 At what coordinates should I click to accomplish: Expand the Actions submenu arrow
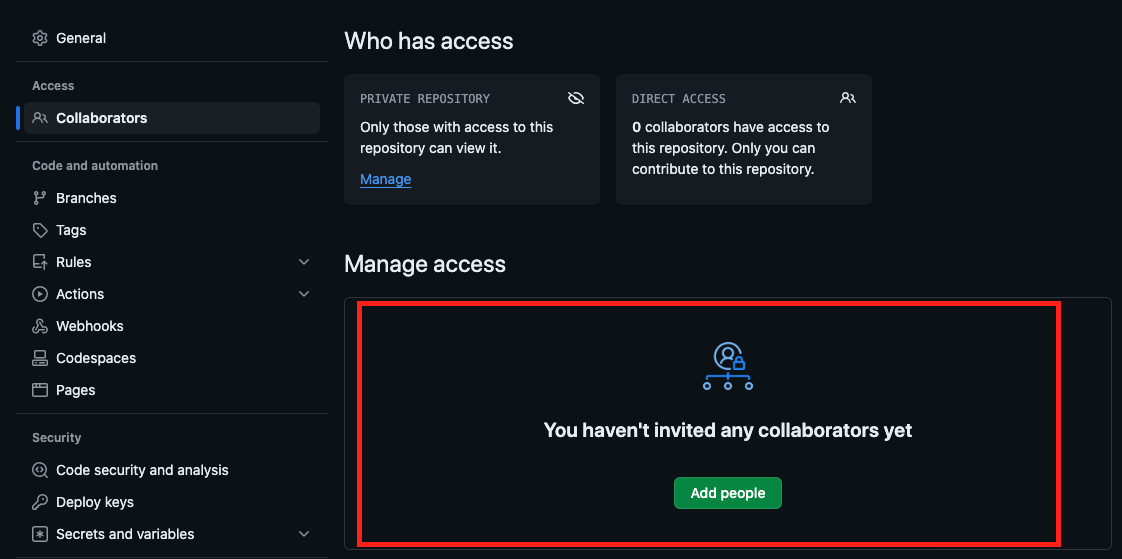coord(304,294)
